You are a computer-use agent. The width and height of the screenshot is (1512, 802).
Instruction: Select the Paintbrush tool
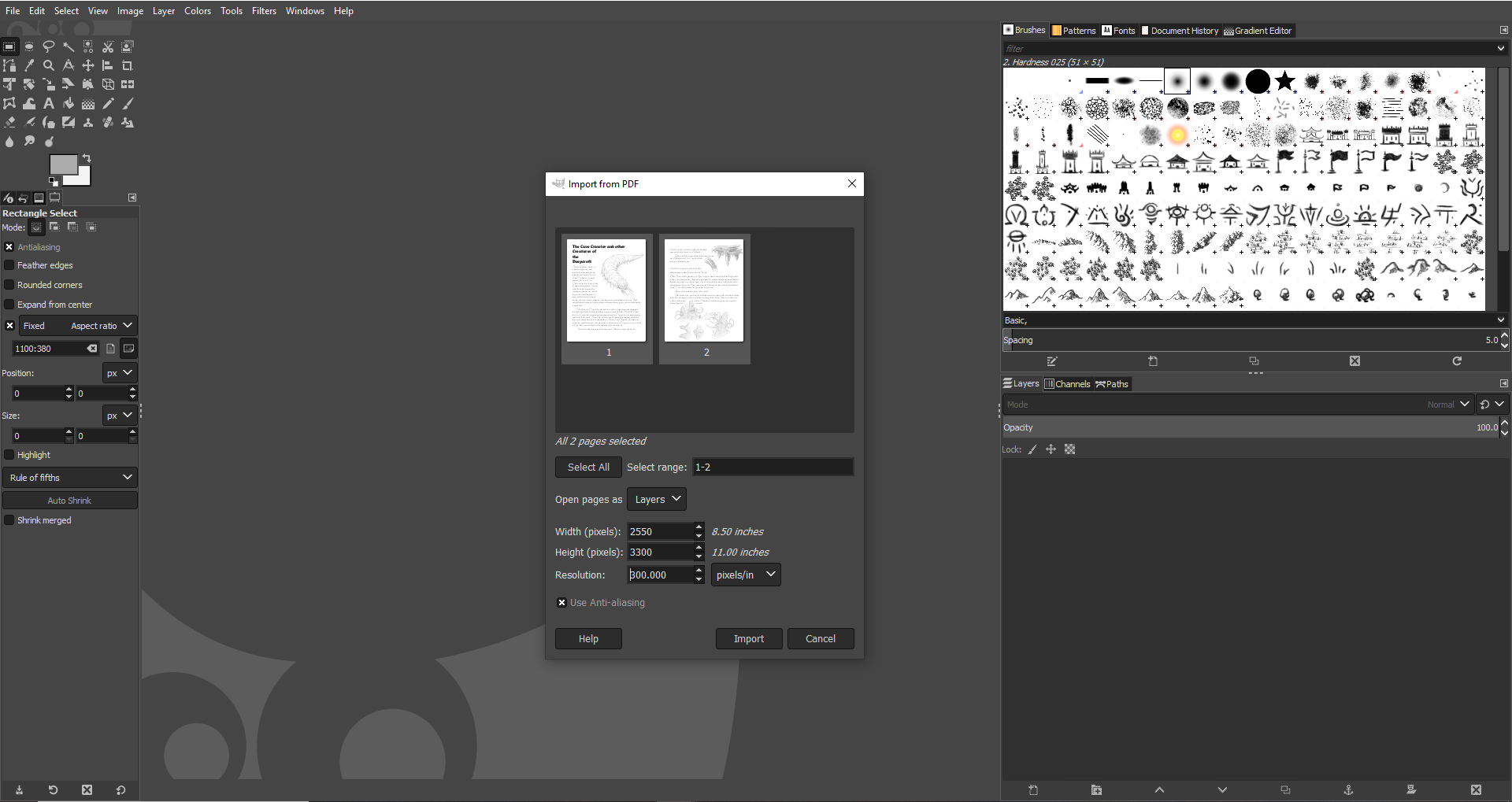[x=128, y=103]
